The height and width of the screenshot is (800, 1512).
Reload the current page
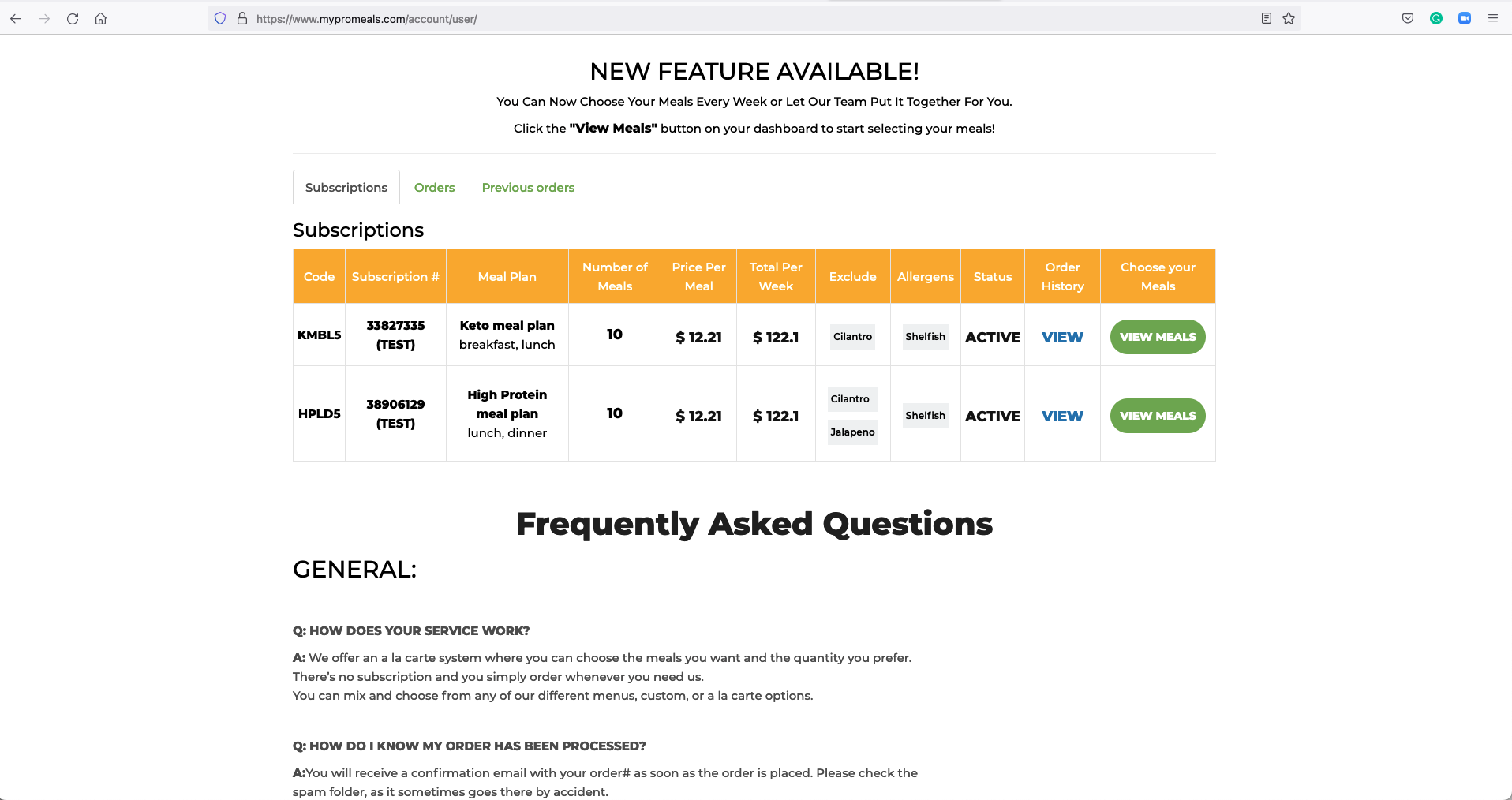(73, 19)
